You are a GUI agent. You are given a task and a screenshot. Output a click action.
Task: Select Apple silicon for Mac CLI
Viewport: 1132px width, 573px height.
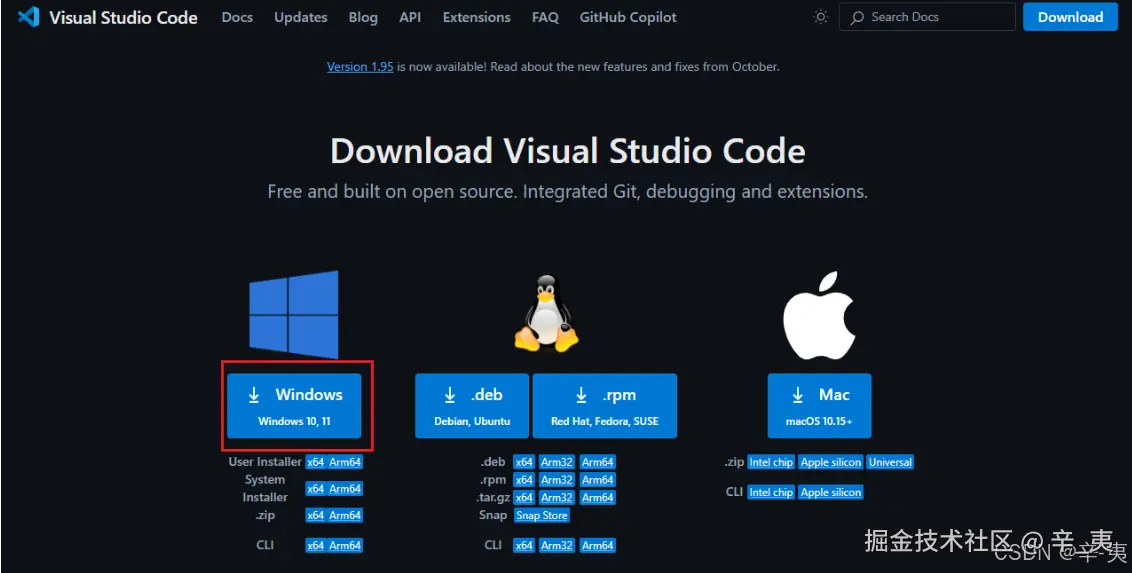[831, 492]
